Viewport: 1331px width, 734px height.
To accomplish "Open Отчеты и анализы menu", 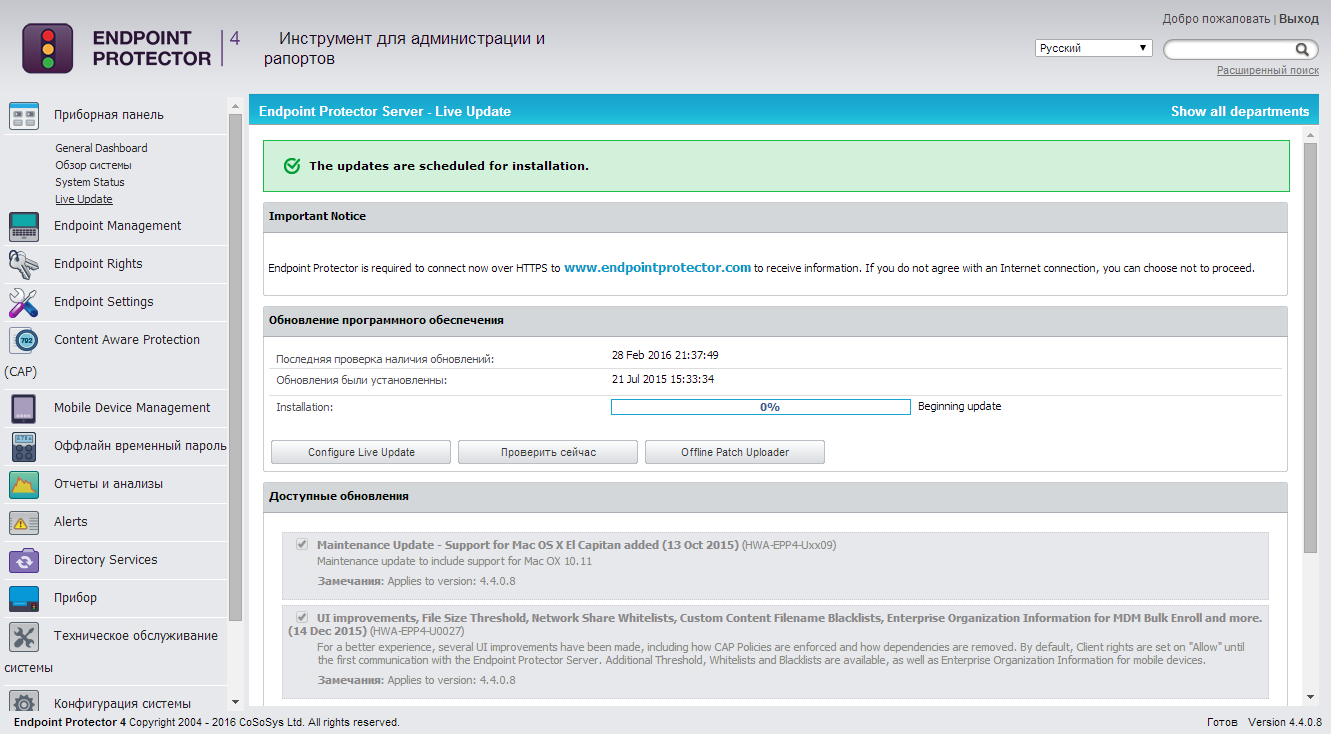I will [x=108, y=484].
